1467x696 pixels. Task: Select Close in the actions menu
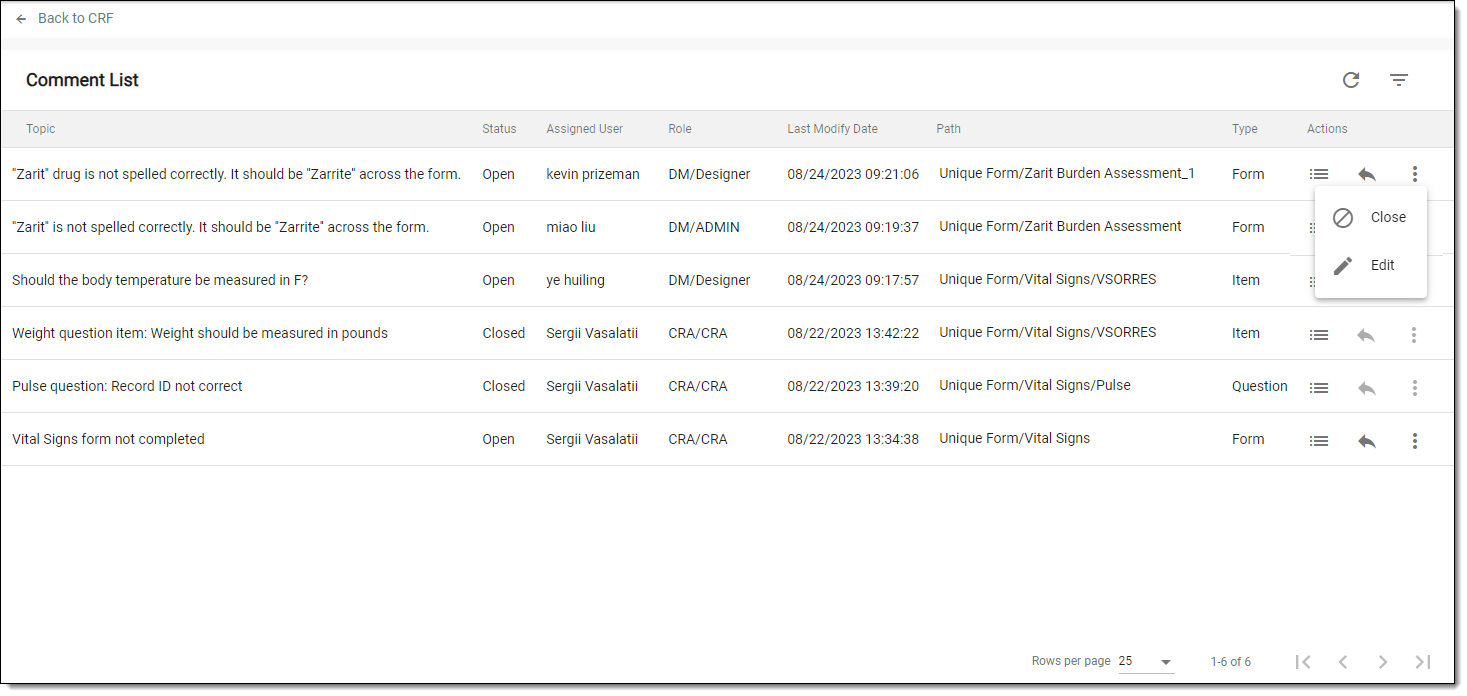(1370, 217)
